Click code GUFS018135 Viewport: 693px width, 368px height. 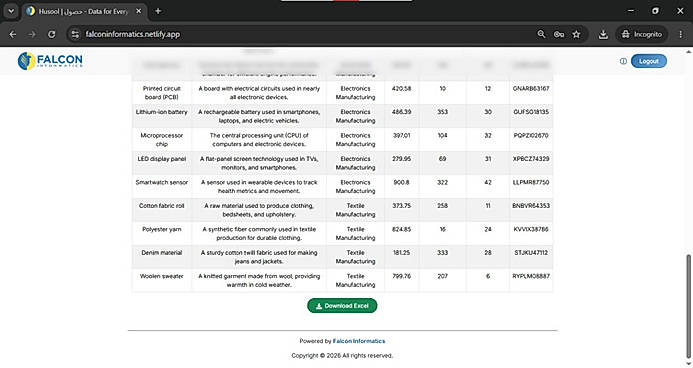(531, 112)
